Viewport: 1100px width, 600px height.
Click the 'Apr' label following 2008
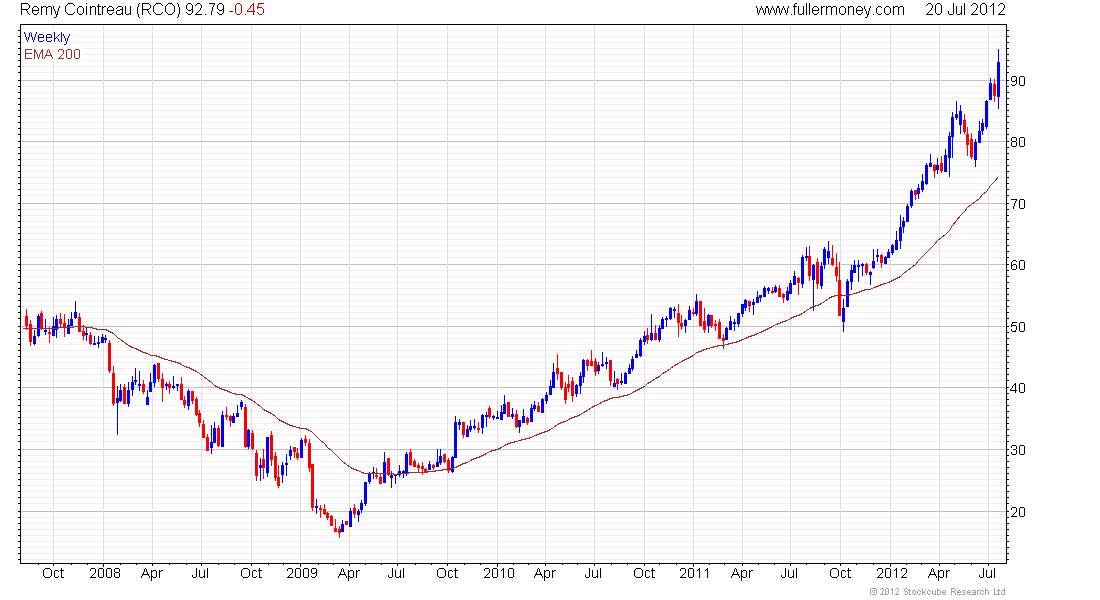coord(152,573)
